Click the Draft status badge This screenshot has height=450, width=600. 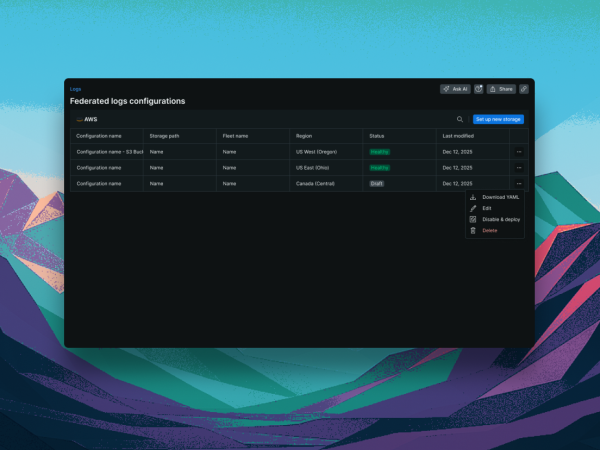pos(377,184)
